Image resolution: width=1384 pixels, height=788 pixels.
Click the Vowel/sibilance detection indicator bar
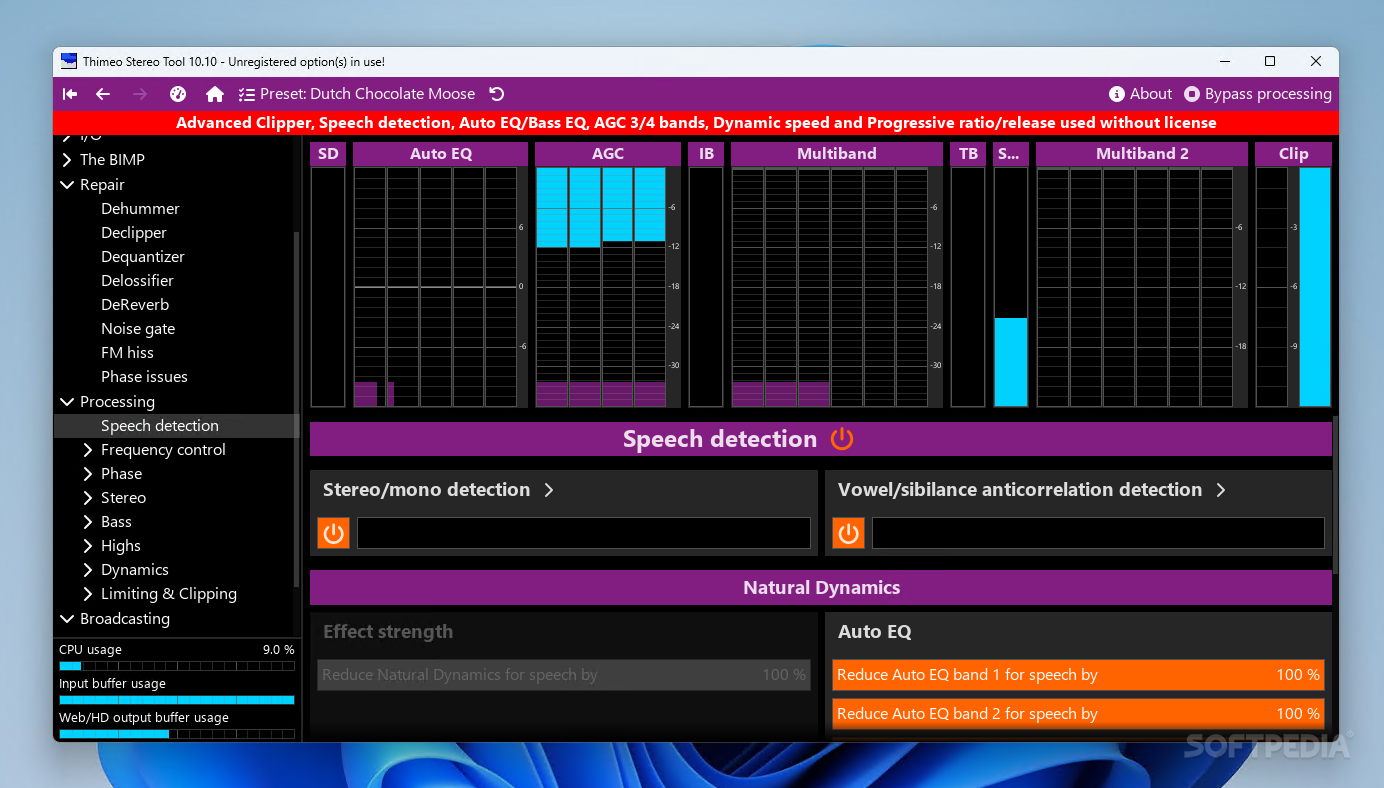(1098, 533)
